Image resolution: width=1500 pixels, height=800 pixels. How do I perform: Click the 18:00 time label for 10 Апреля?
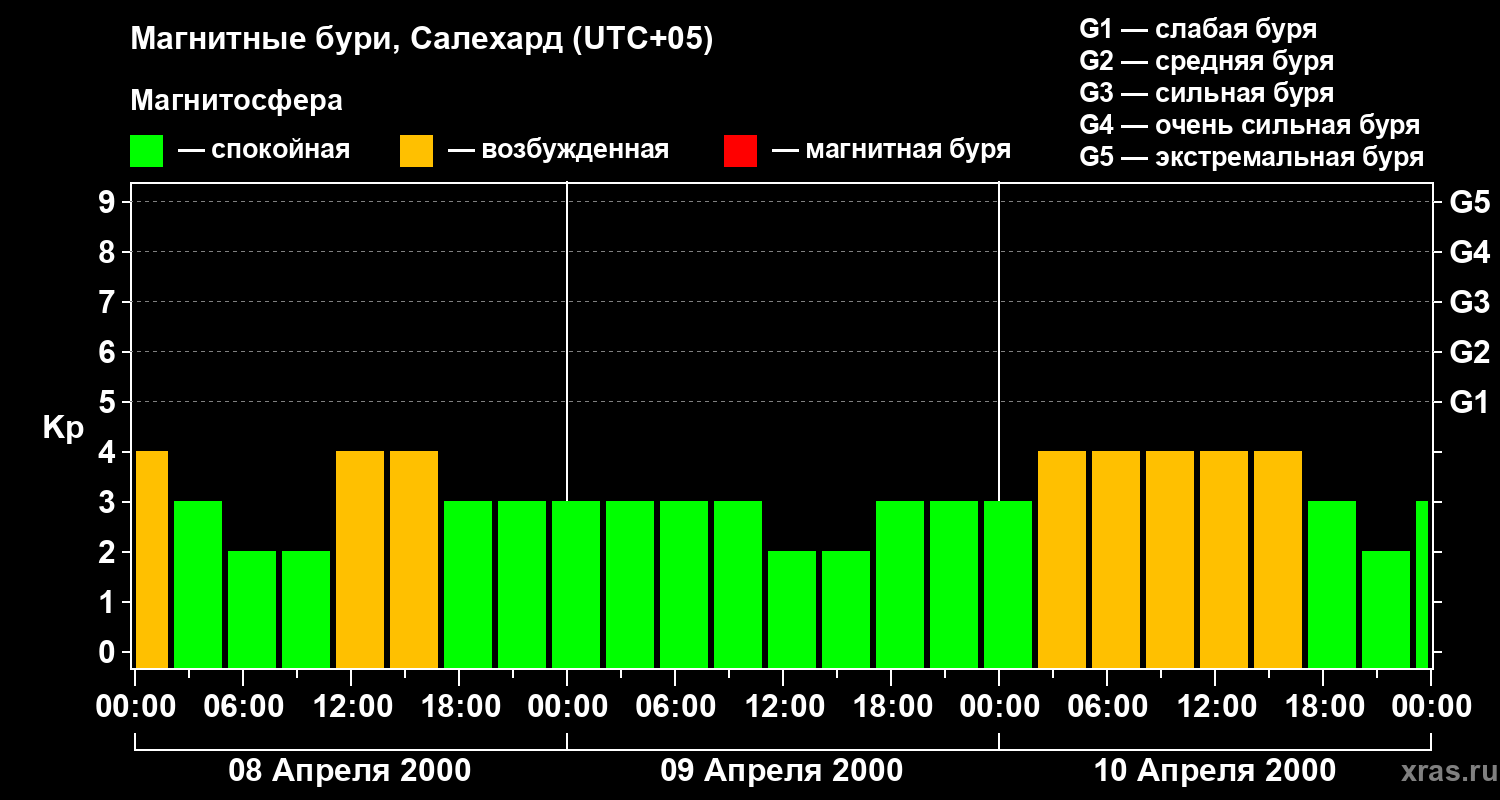point(1323,707)
